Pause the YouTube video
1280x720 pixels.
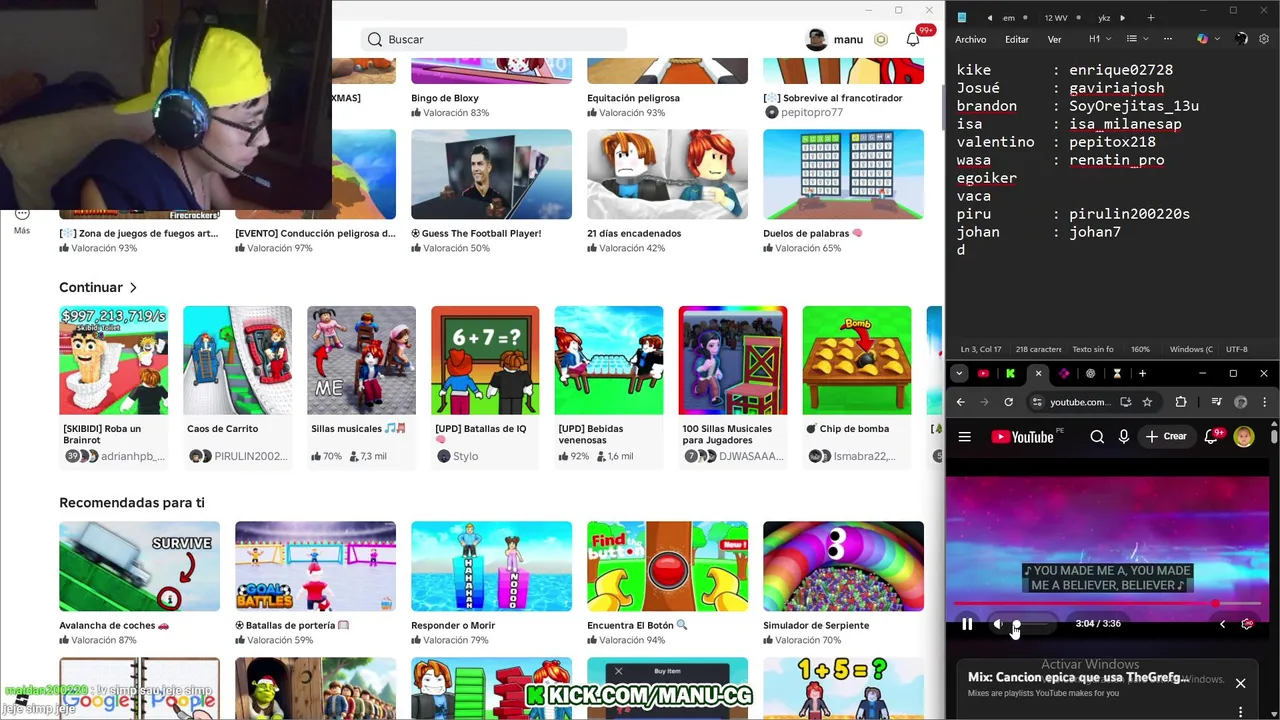coord(967,624)
